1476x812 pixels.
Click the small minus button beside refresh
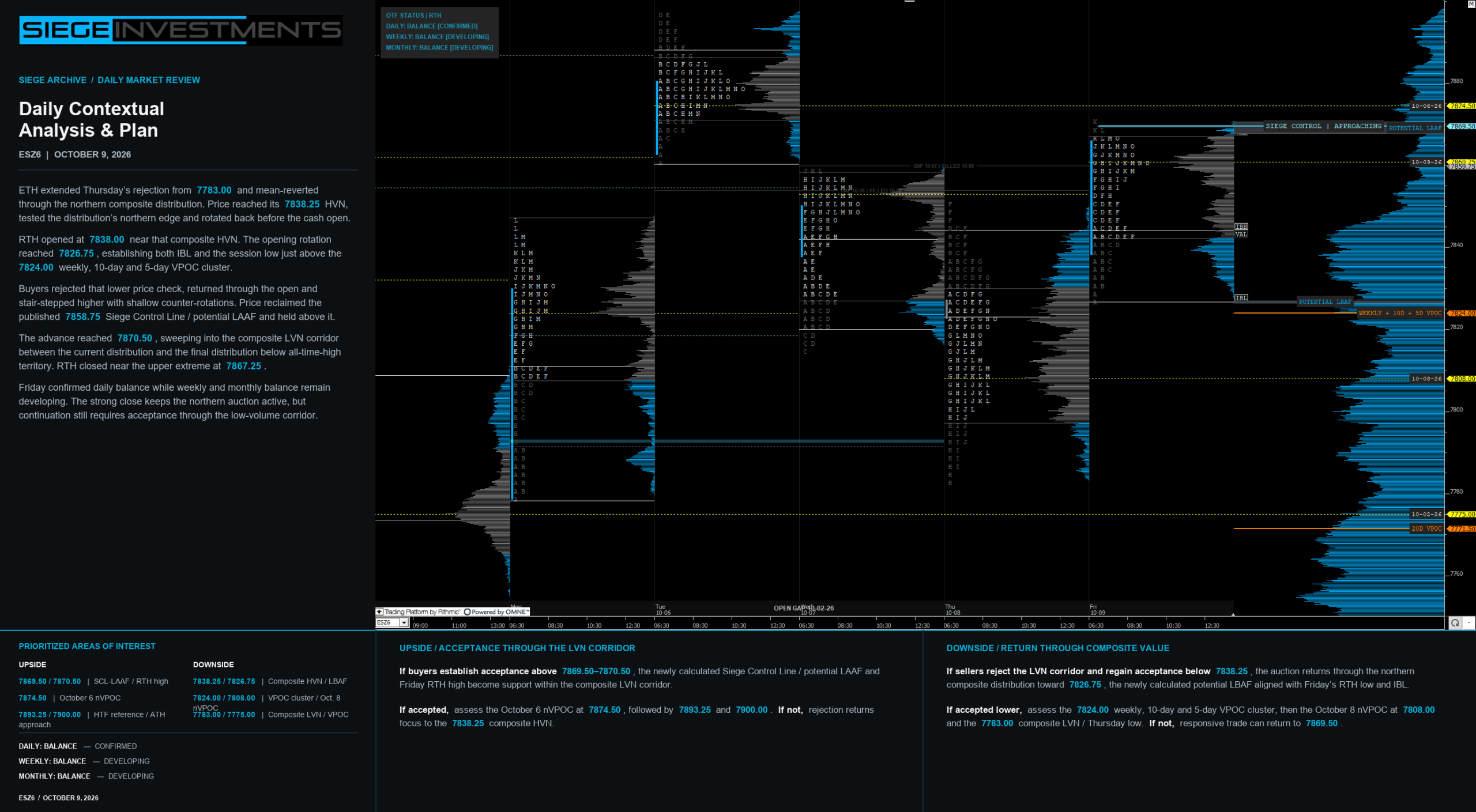1469,622
